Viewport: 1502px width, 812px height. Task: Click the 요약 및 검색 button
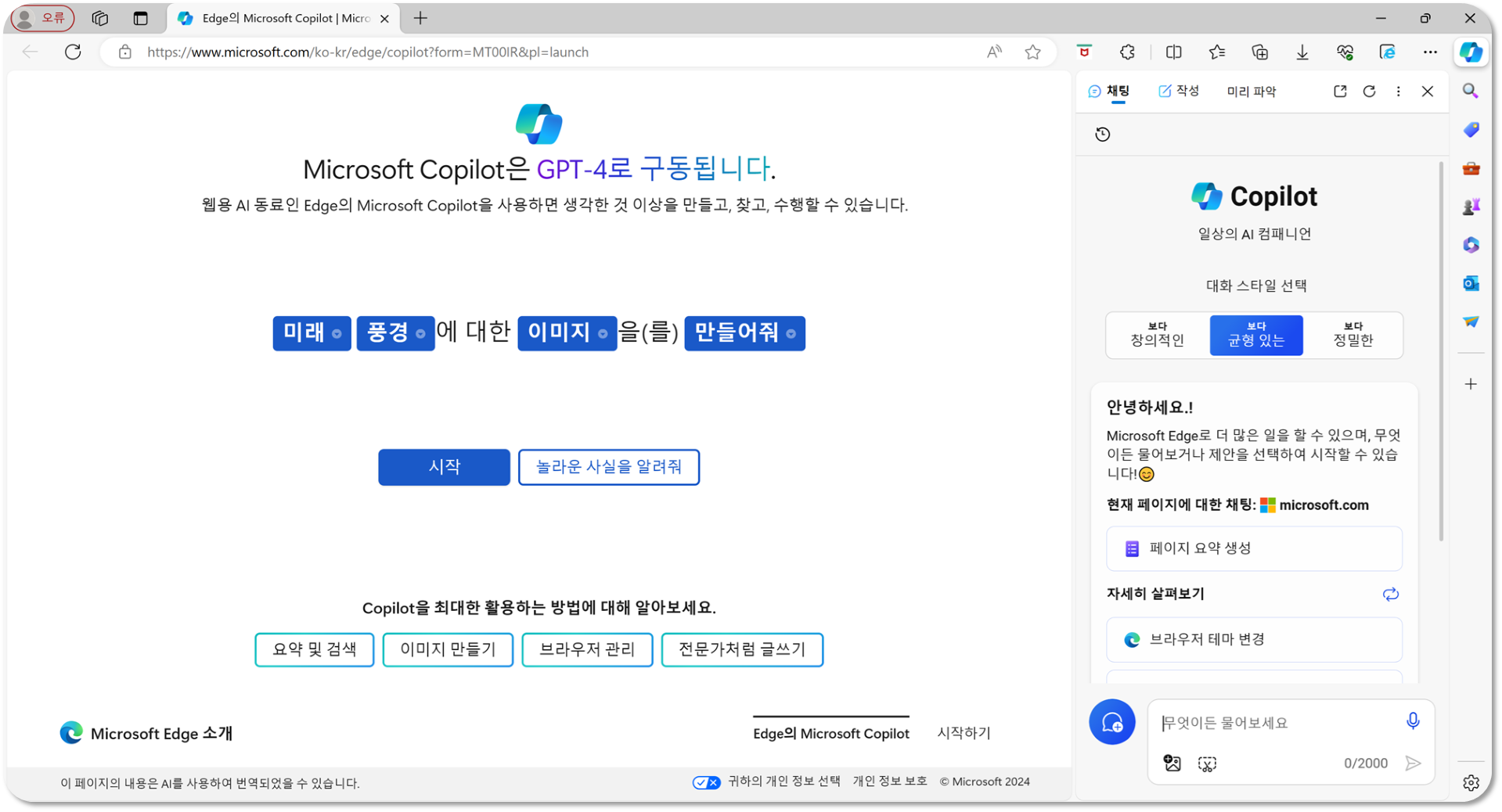[x=314, y=649]
